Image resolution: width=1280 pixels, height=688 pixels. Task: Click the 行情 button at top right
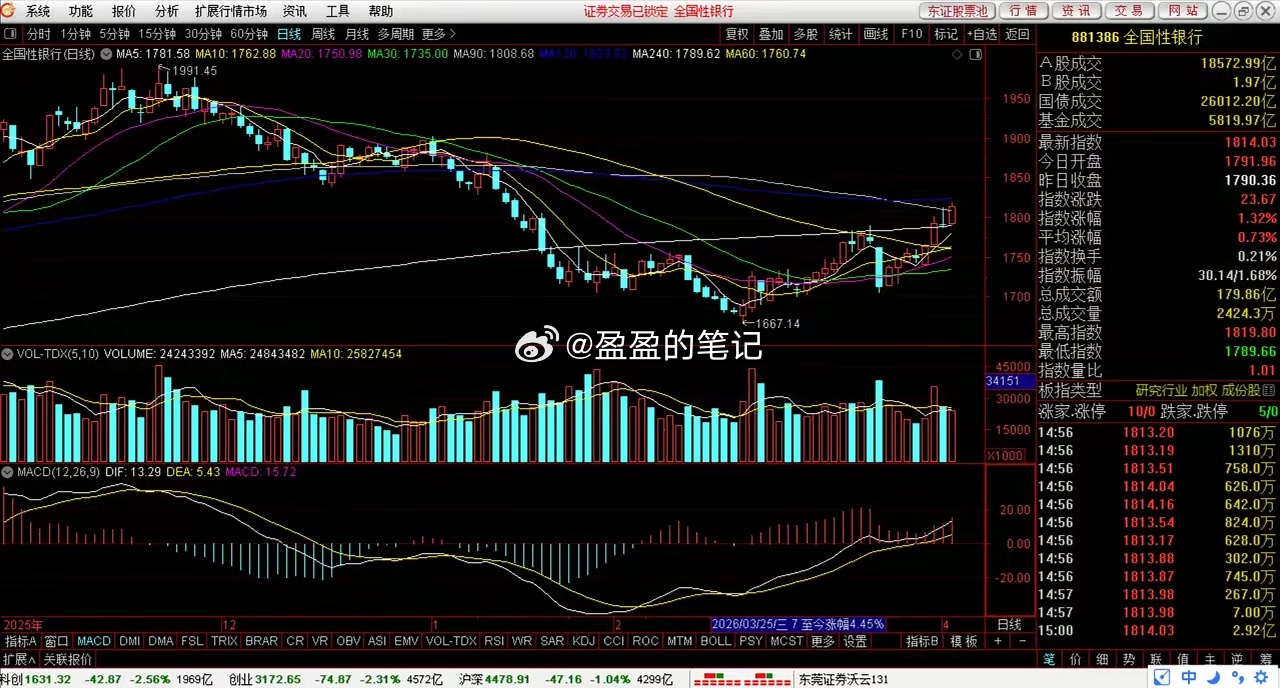(x=1023, y=11)
